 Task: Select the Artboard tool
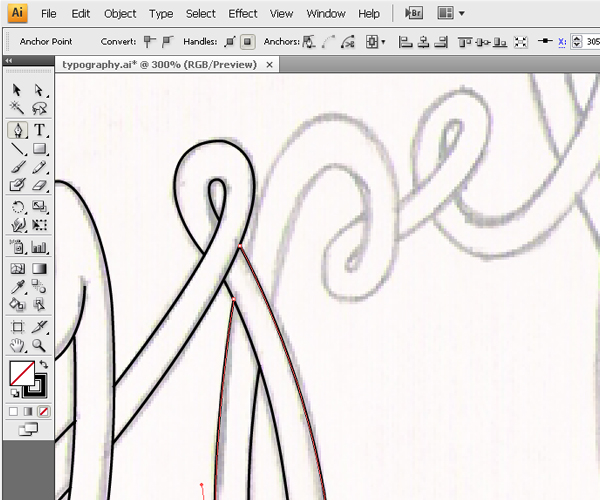(x=17, y=327)
